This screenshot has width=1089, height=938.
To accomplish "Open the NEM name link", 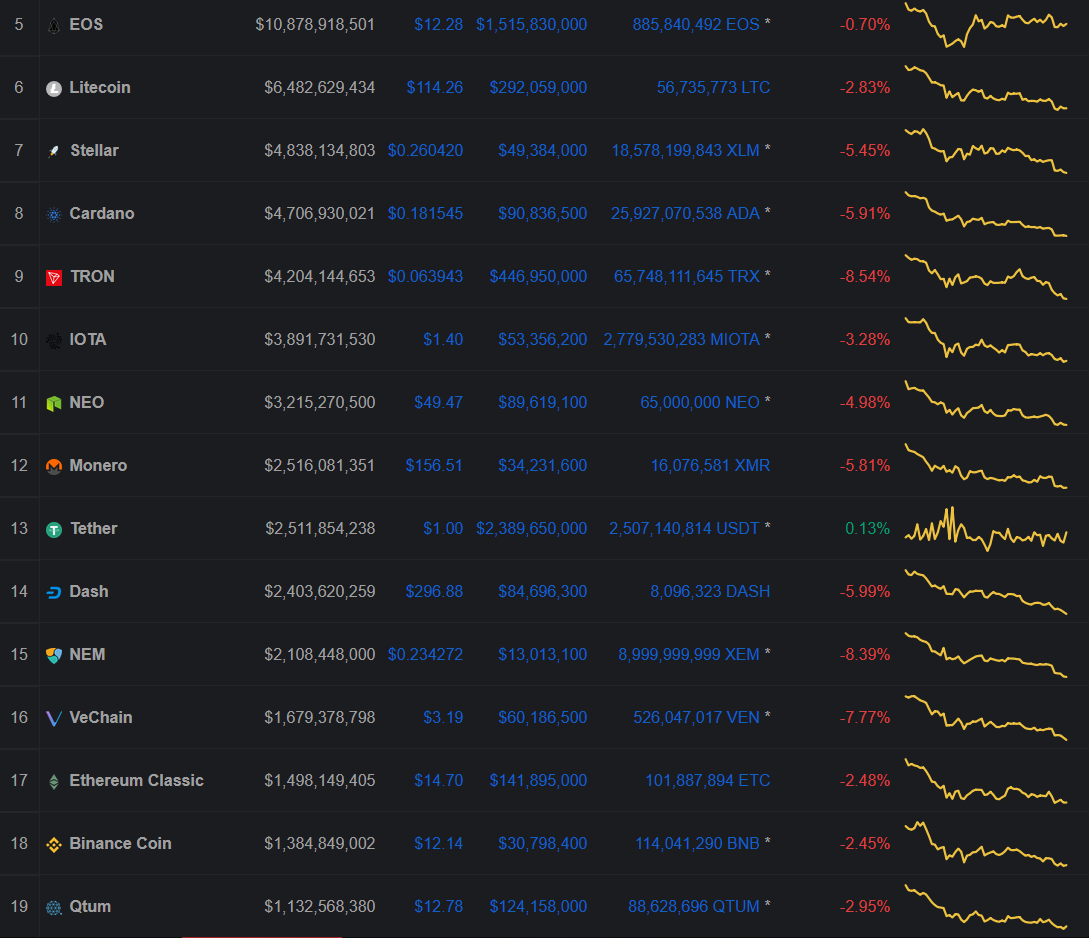I will click(x=88, y=655).
